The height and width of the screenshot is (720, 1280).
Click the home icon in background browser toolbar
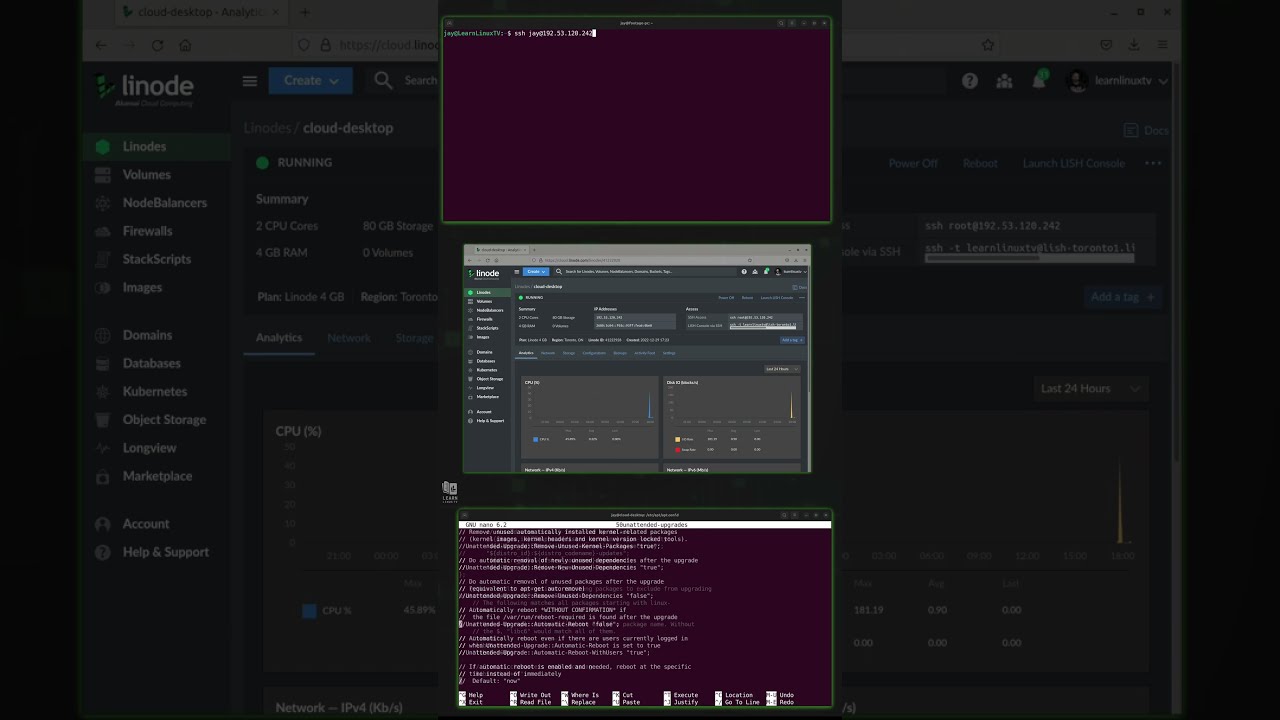click(185, 45)
